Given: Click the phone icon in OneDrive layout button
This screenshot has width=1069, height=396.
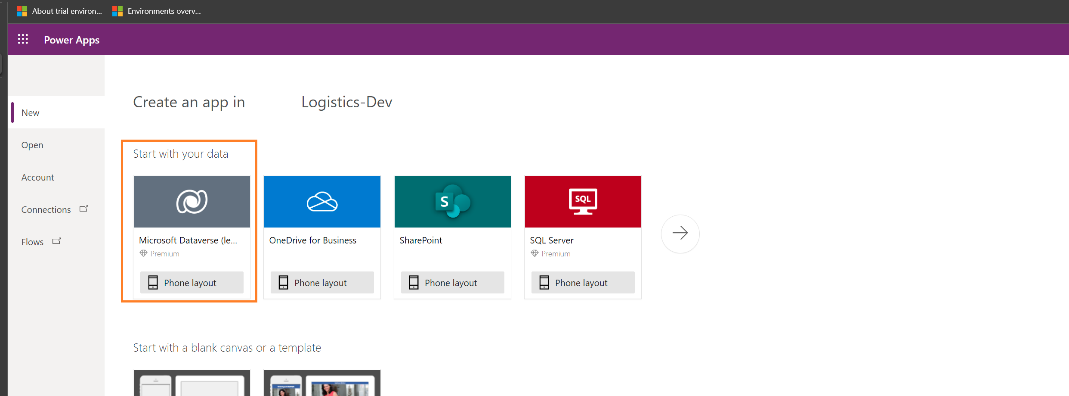Looking at the screenshot, I should point(284,283).
